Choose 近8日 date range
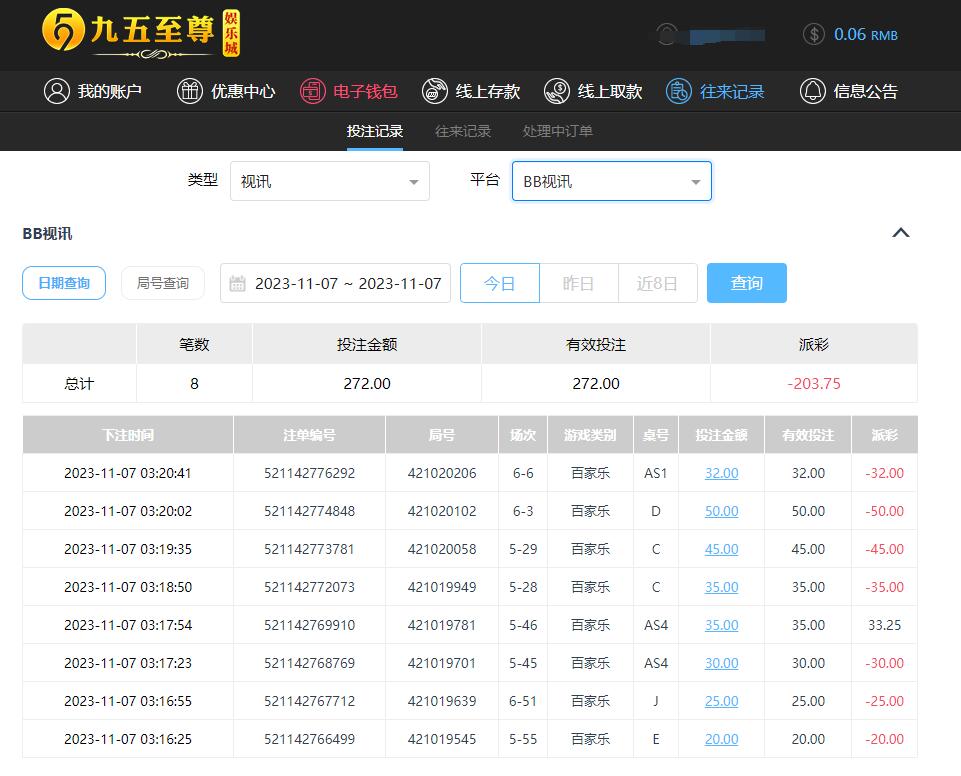Image resolution: width=961 pixels, height=776 pixels. click(658, 283)
